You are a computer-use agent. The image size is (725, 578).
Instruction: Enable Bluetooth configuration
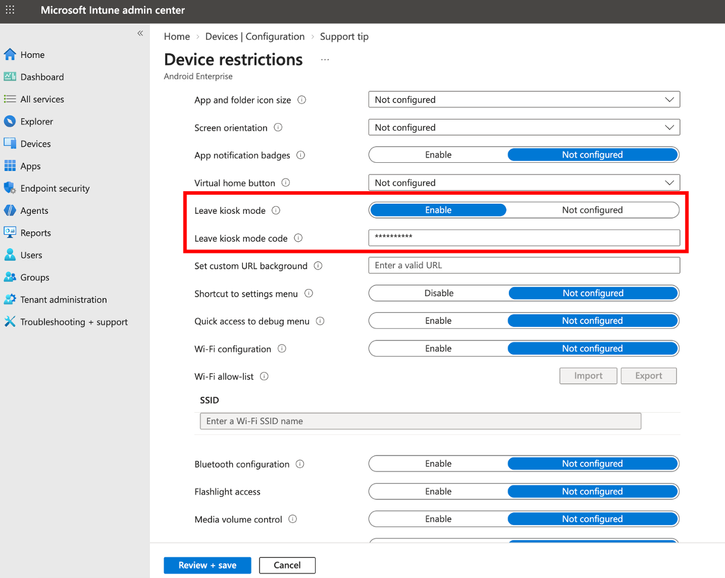(x=438, y=464)
